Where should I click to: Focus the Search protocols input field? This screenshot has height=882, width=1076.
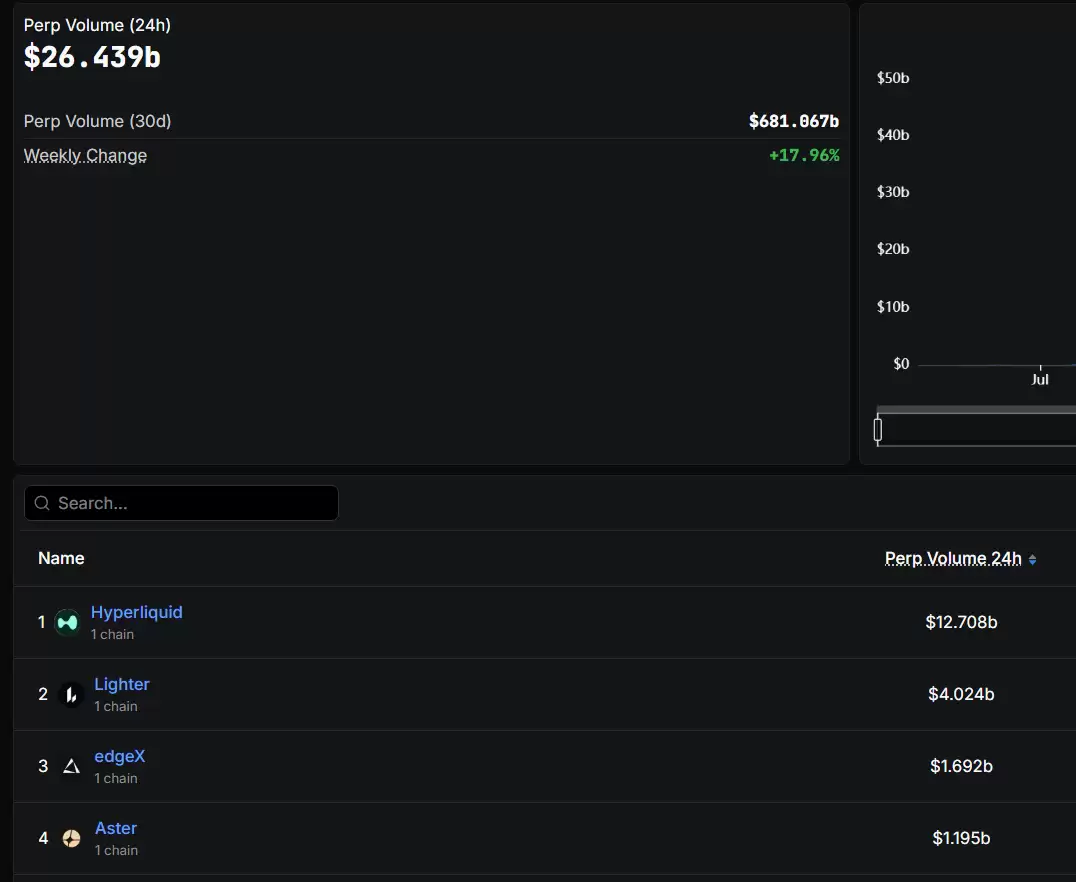[x=190, y=503]
